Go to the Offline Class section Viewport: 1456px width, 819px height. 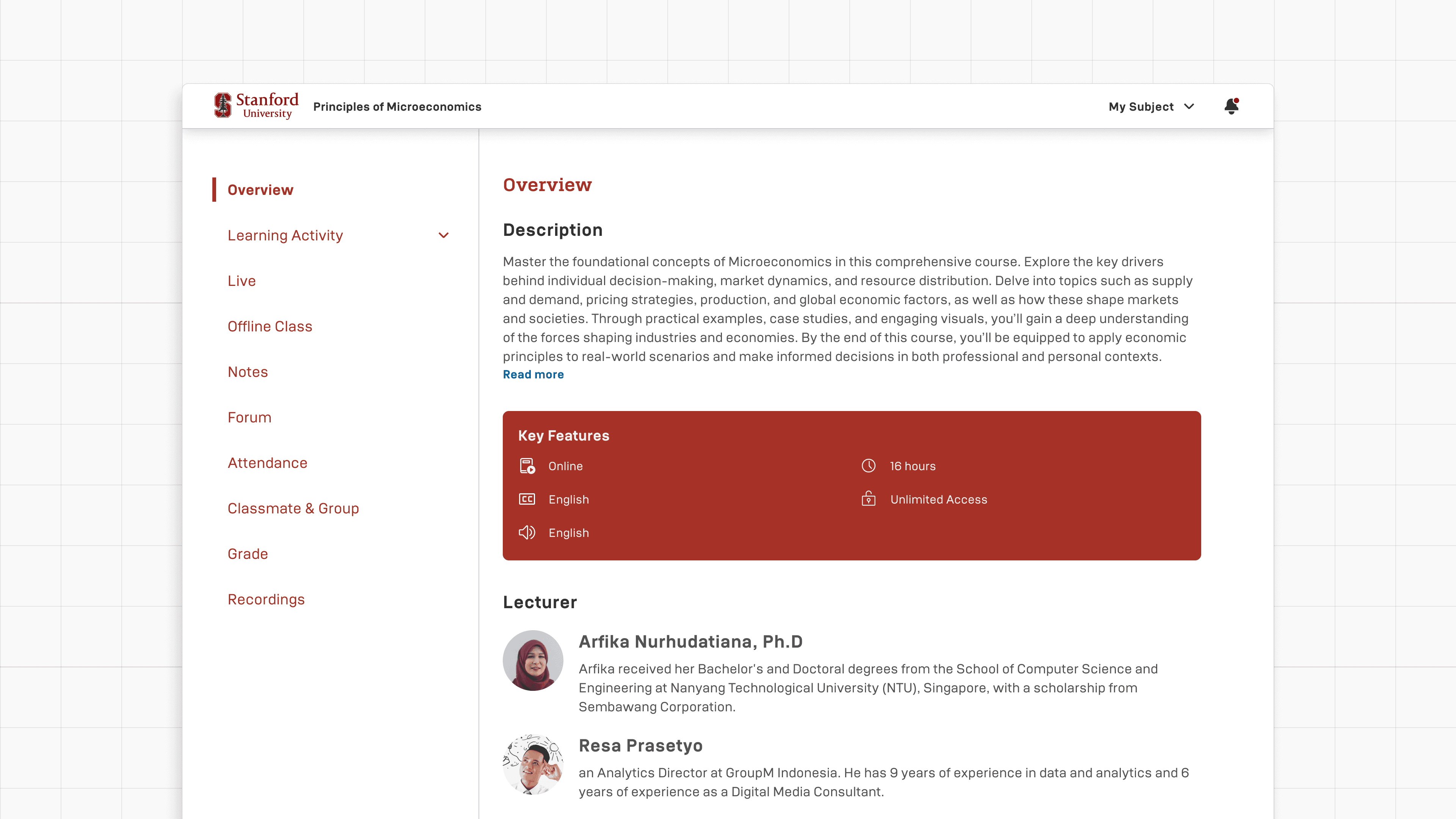click(x=270, y=326)
